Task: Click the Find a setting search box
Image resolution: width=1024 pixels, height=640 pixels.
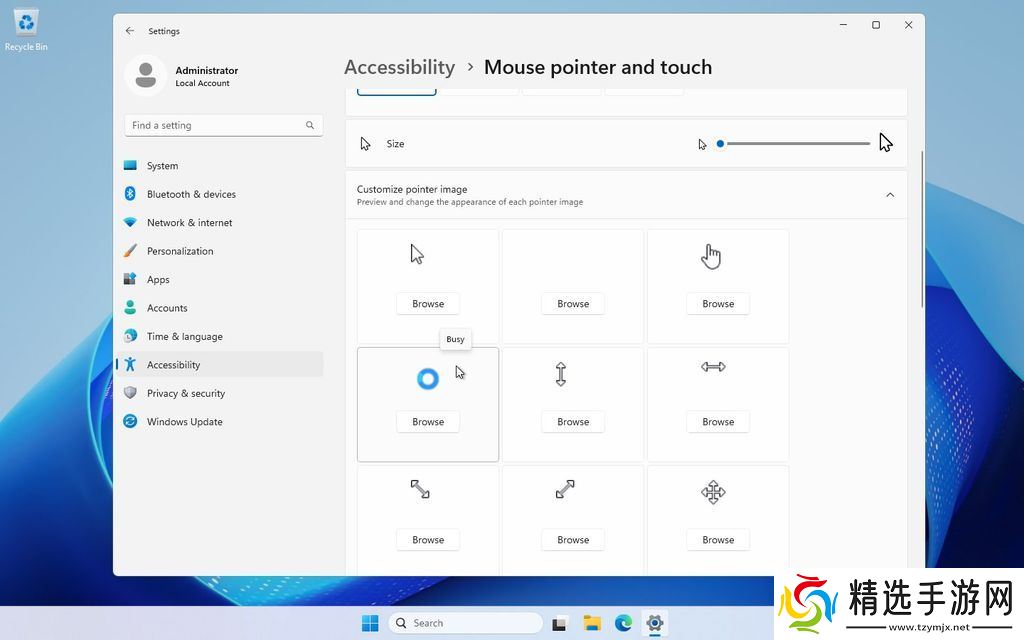Action: [216, 125]
